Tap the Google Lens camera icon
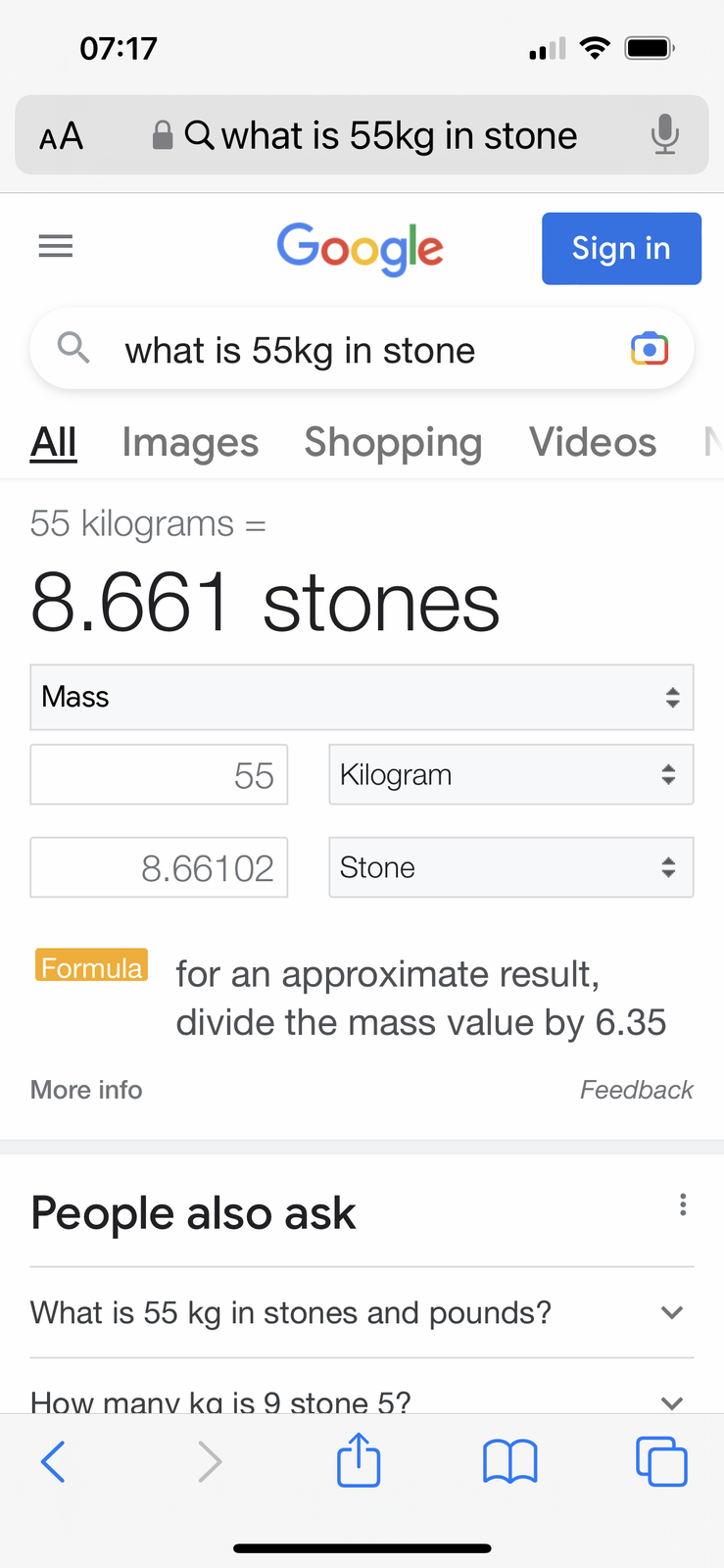 649,349
